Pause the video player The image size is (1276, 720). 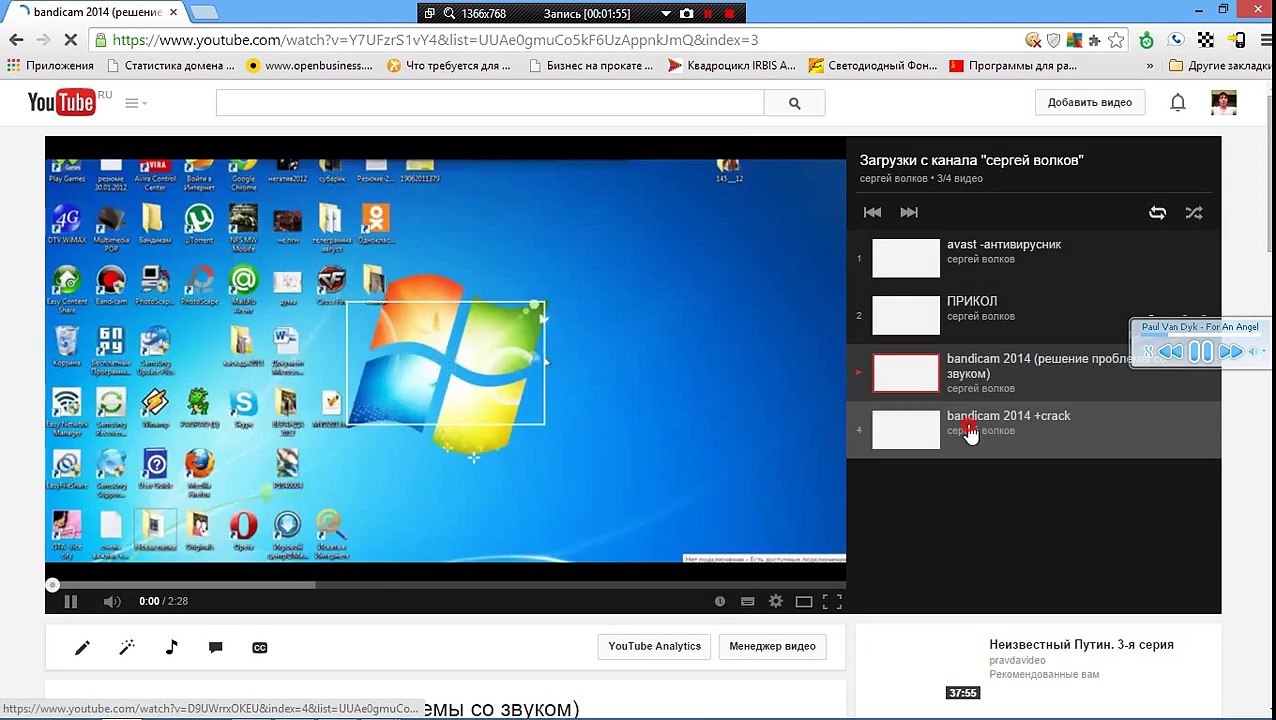(70, 601)
